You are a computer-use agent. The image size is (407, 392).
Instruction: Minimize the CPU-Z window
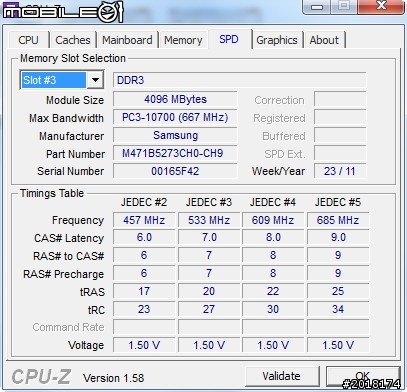tap(317, 7)
